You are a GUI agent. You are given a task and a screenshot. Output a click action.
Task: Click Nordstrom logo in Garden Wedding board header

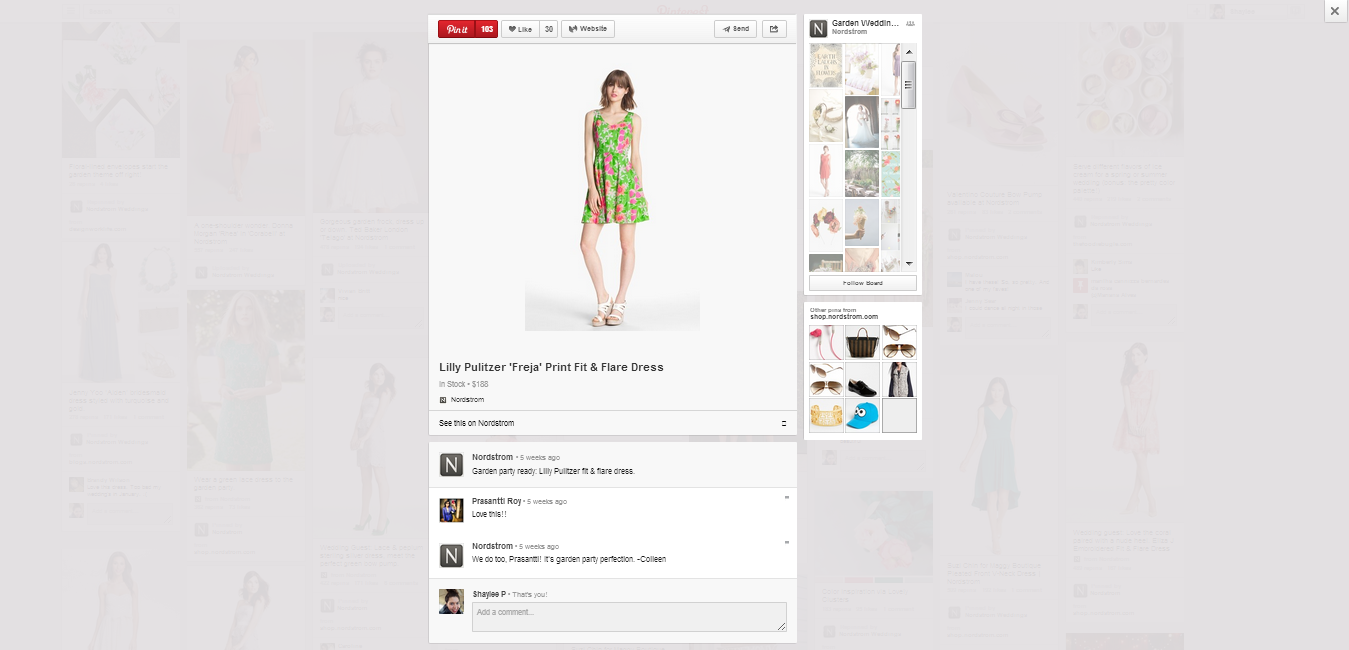click(x=818, y=28)
